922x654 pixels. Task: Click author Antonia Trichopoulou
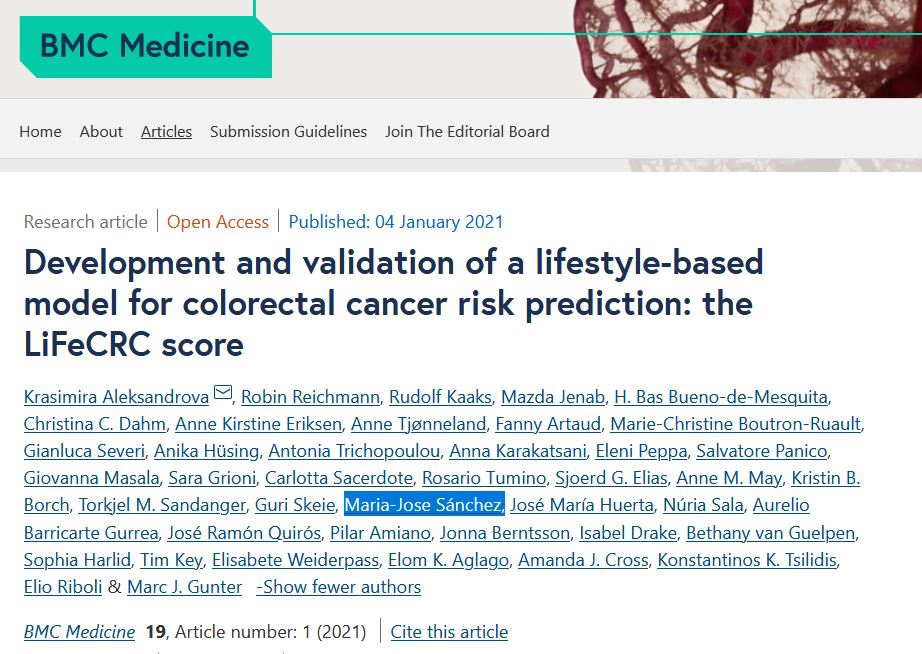(x=354, y=451)
